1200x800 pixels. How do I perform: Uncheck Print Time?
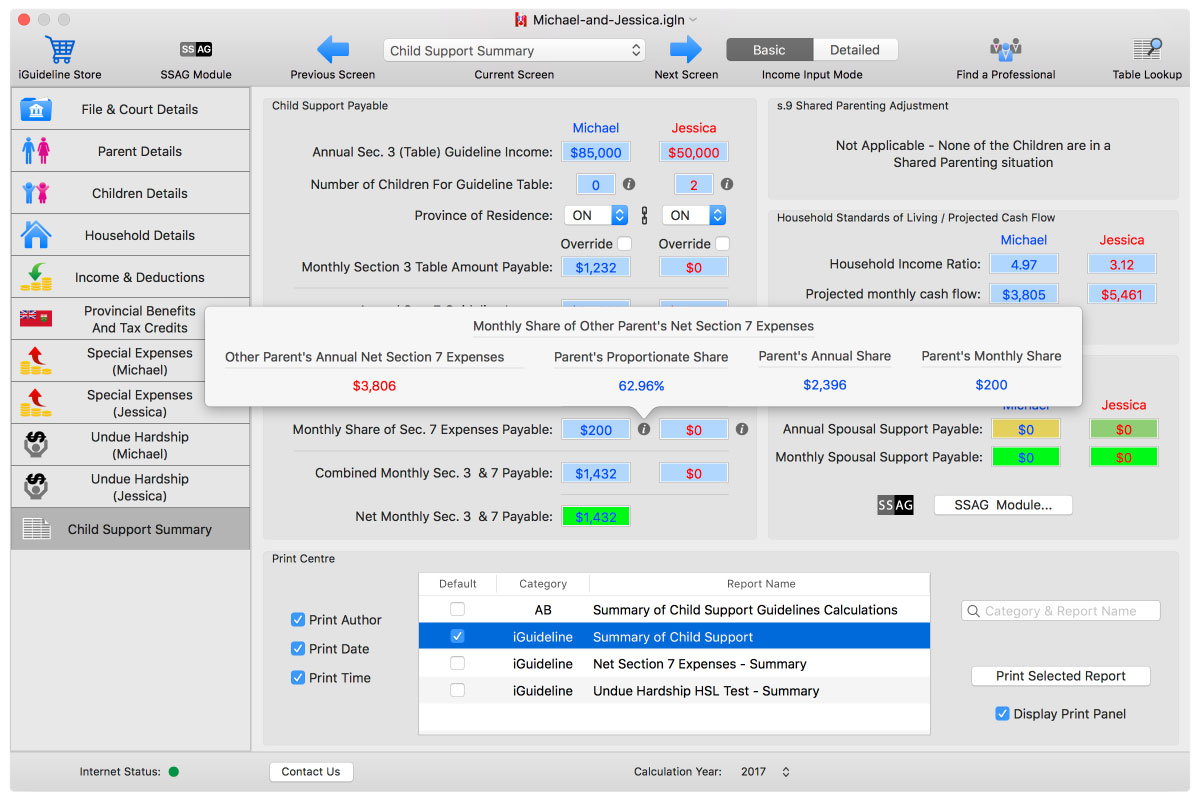point(297,678)
